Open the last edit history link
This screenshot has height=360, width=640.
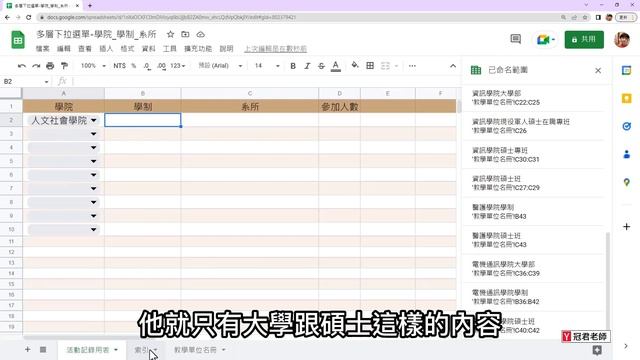(276, 49)
